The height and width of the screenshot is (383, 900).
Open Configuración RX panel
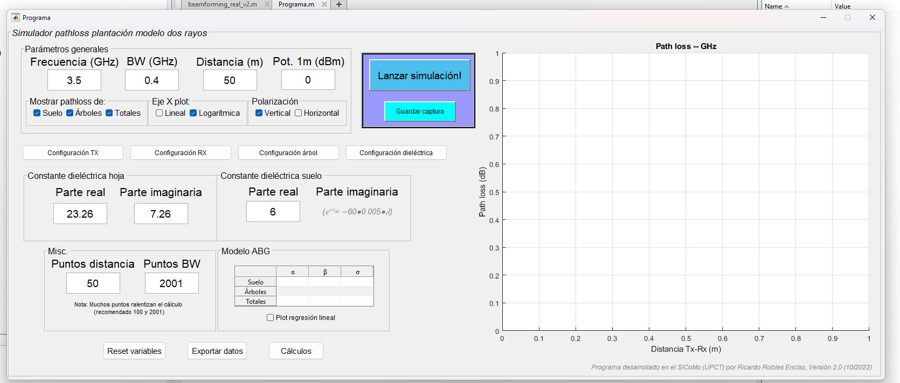tap(180, 153)
